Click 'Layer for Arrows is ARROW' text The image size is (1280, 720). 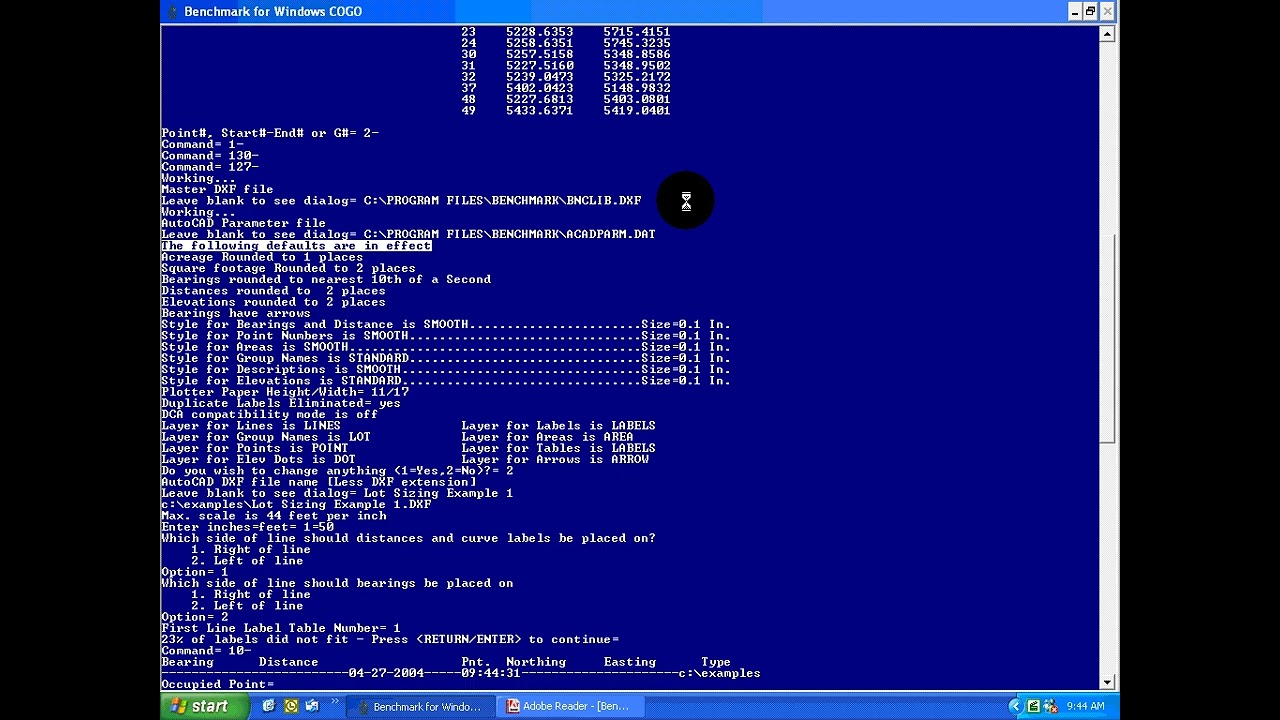click(x=555, y=460)
